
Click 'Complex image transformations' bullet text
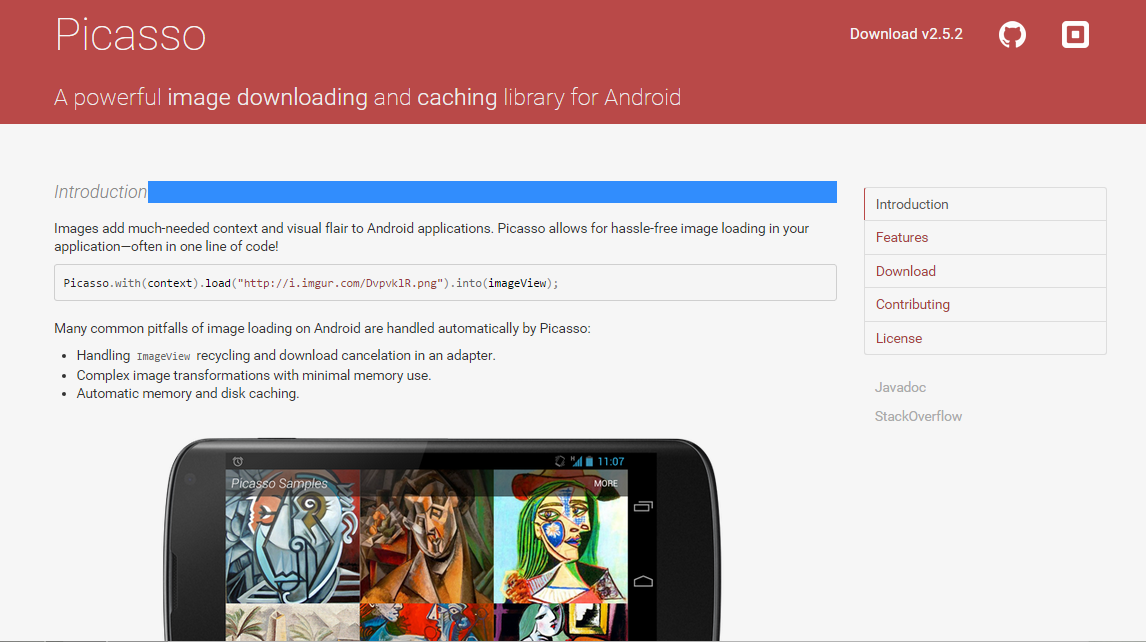pyautogui.click(x=254, y=375)
